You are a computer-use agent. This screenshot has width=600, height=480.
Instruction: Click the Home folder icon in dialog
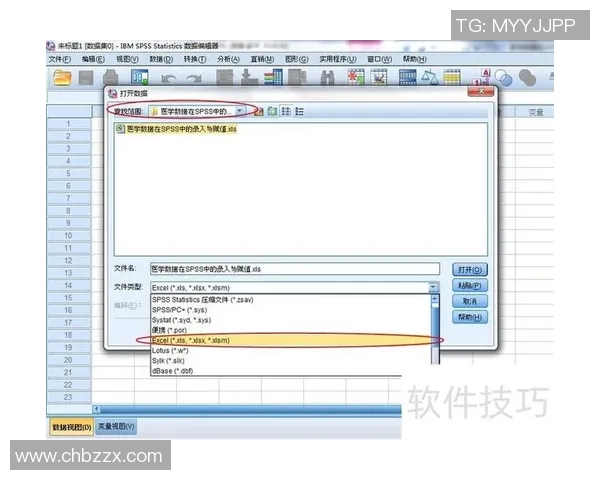[x=272, y=111]
